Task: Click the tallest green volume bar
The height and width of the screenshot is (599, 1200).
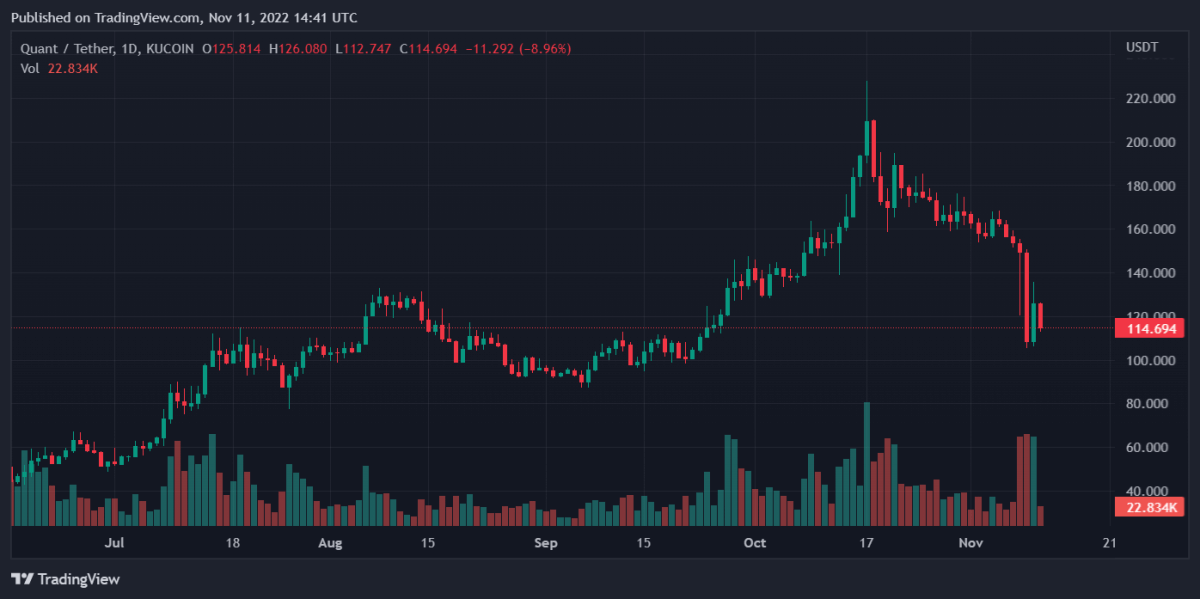Action: click(867, 464)
